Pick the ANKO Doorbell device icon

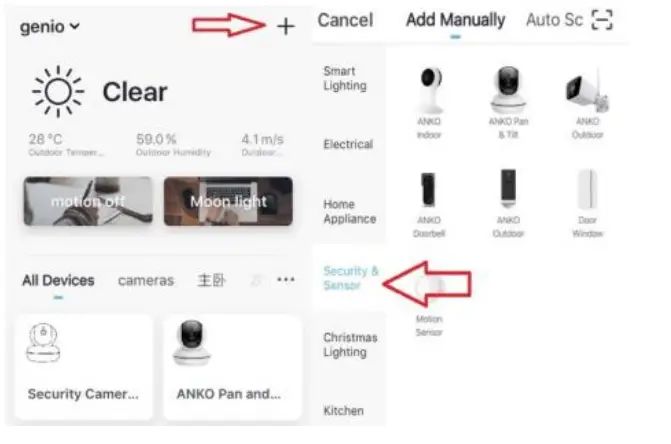[x=428, y=190]
